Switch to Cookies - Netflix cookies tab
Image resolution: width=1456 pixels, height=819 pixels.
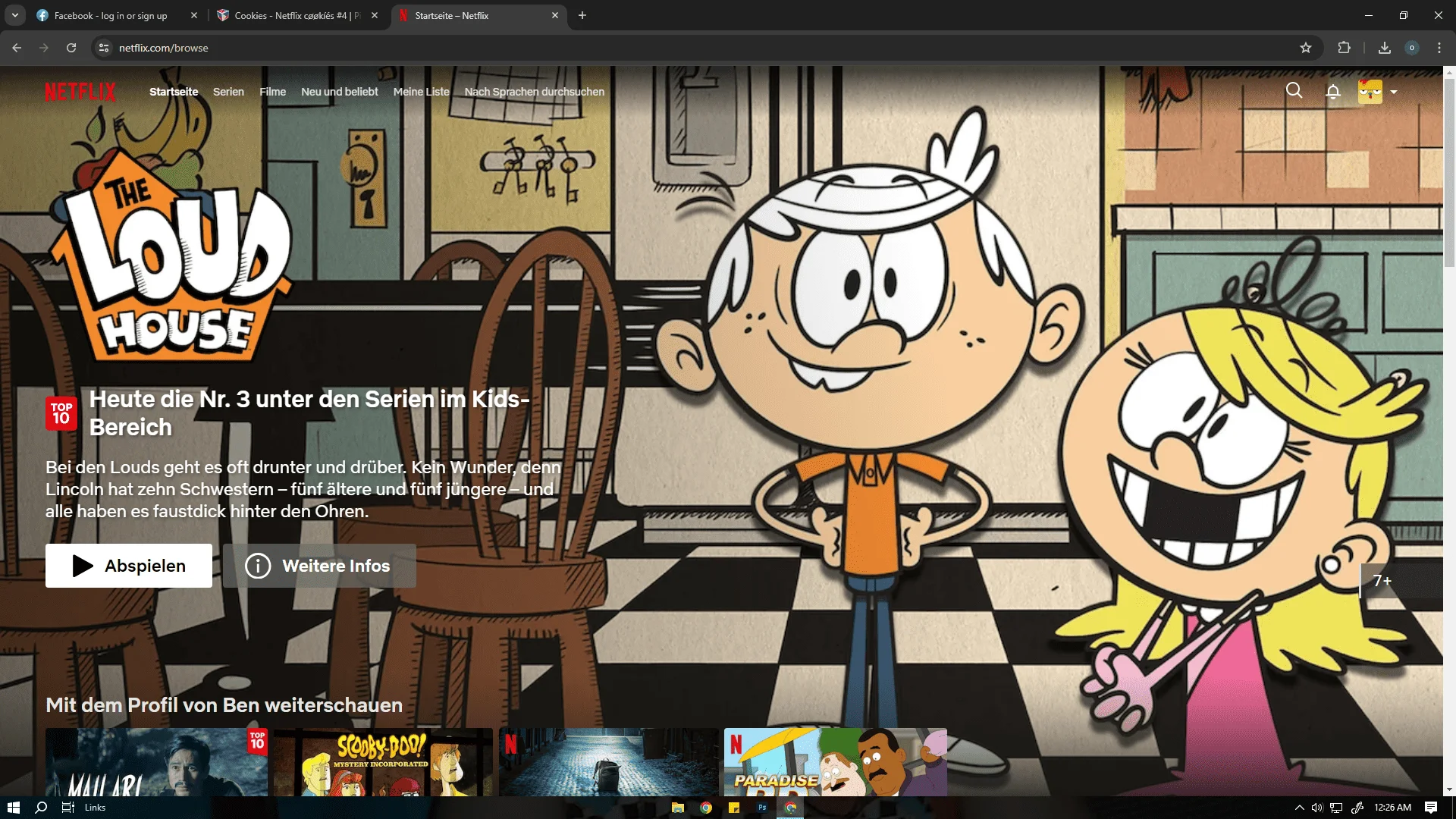[x=297, y=15]
